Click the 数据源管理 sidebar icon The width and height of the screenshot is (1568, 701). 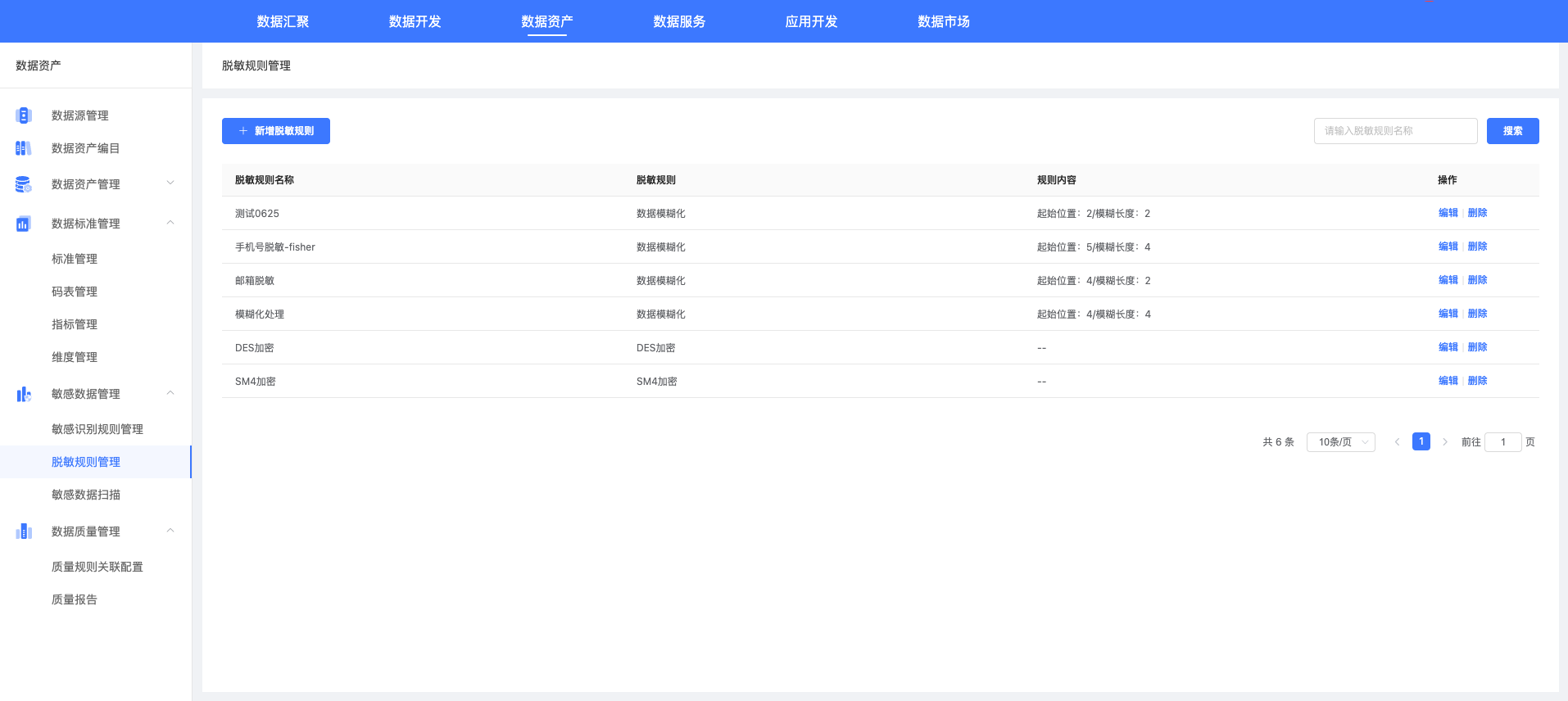[24, 115]
